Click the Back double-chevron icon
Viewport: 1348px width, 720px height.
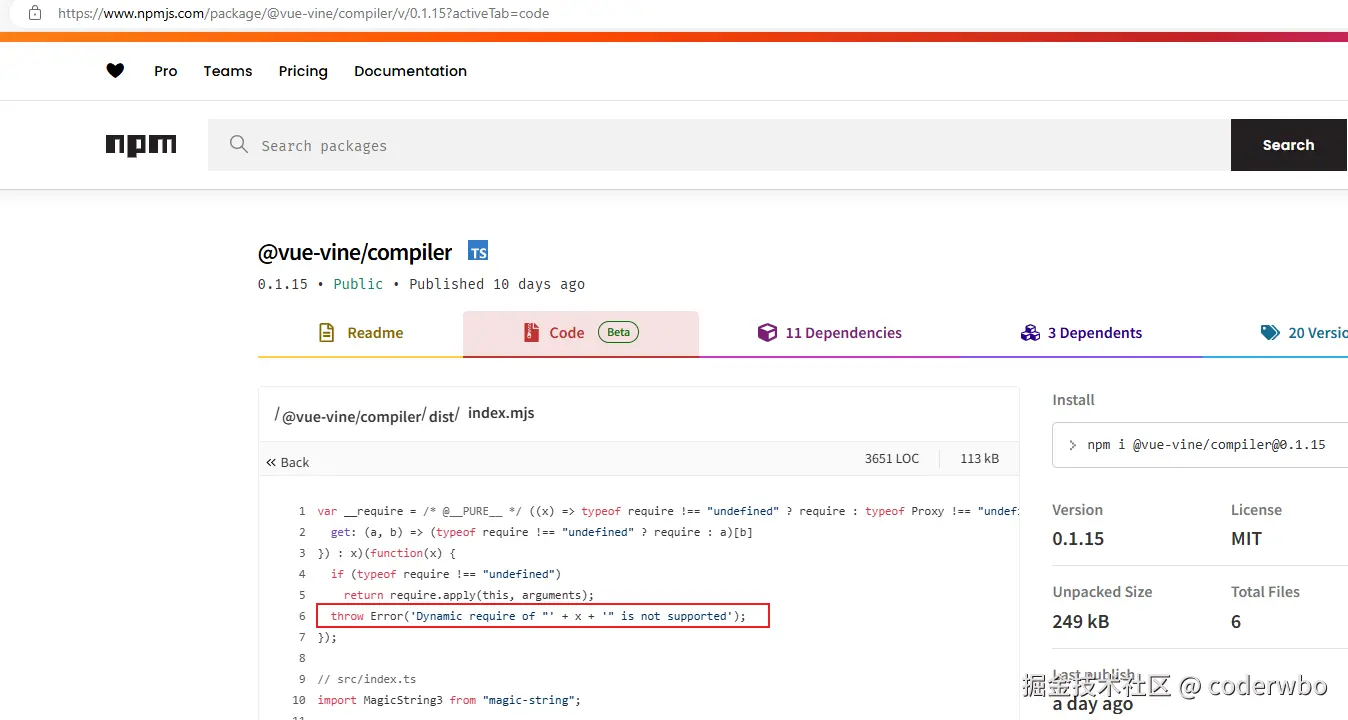(271, 463)
